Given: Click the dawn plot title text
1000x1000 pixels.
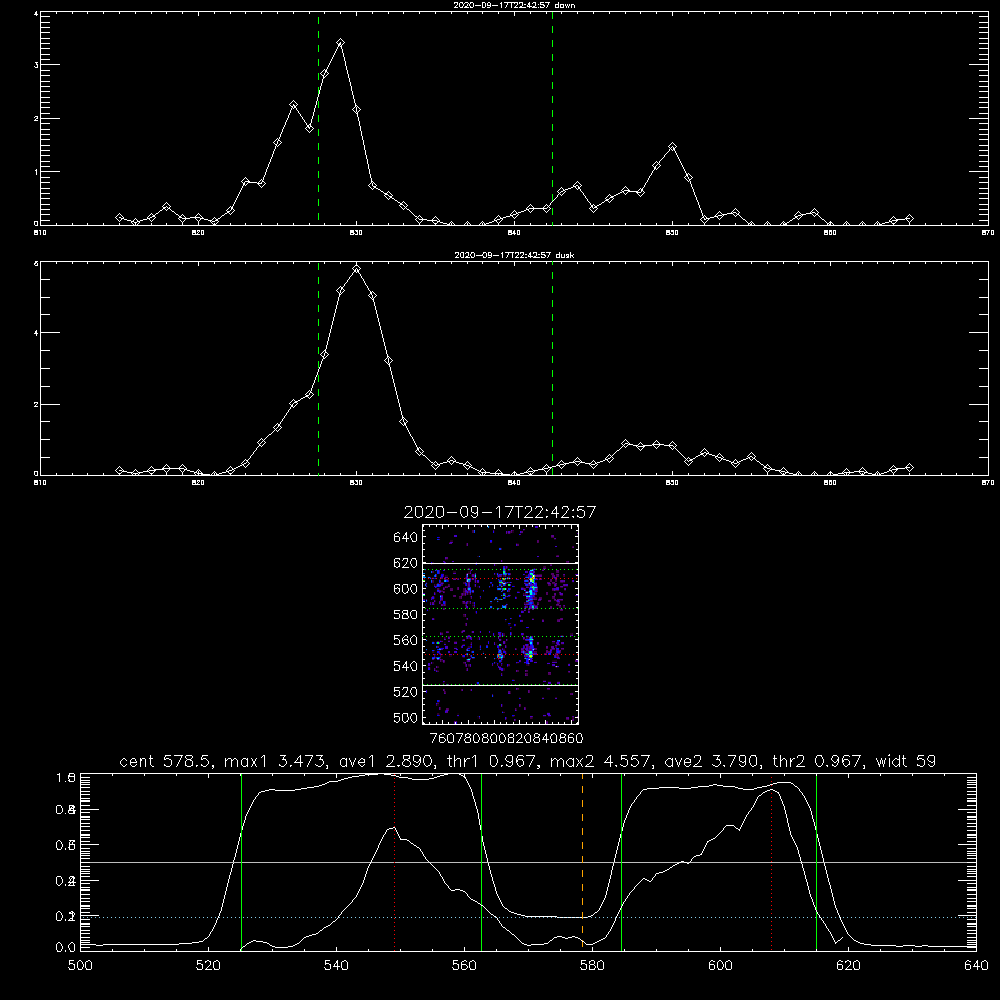Looking at the screenshot, I should pos(514,5).
